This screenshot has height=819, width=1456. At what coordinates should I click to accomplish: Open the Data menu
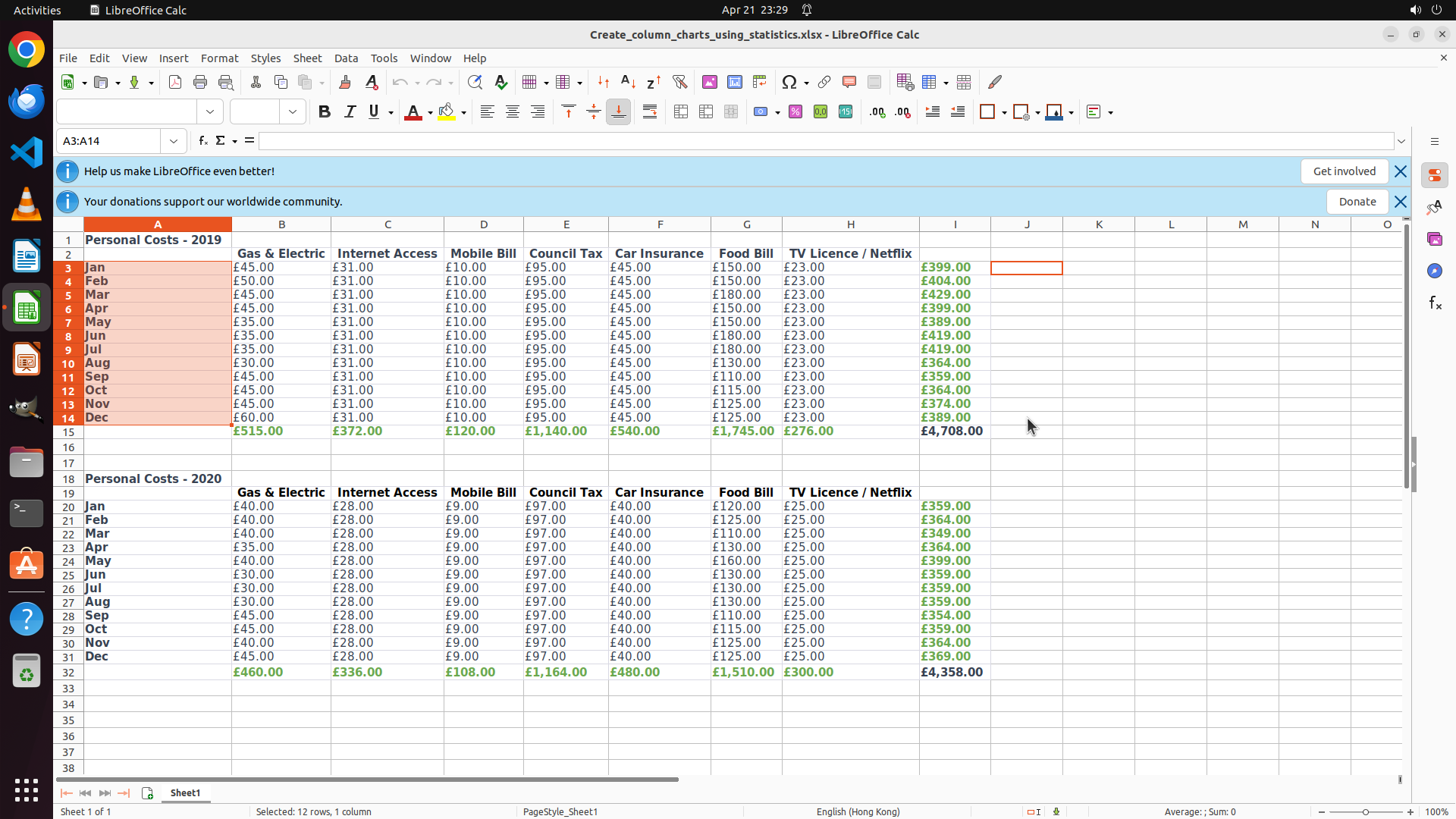tap(346, 58)
